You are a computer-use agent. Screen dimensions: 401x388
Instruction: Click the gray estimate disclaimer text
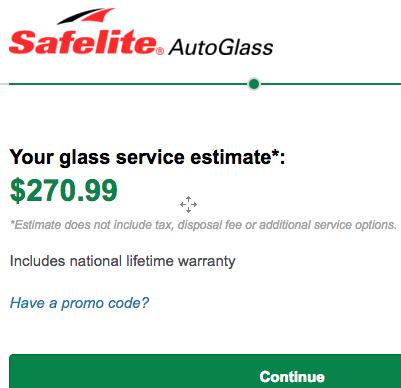pyautogui.click(x=203, y=225)
